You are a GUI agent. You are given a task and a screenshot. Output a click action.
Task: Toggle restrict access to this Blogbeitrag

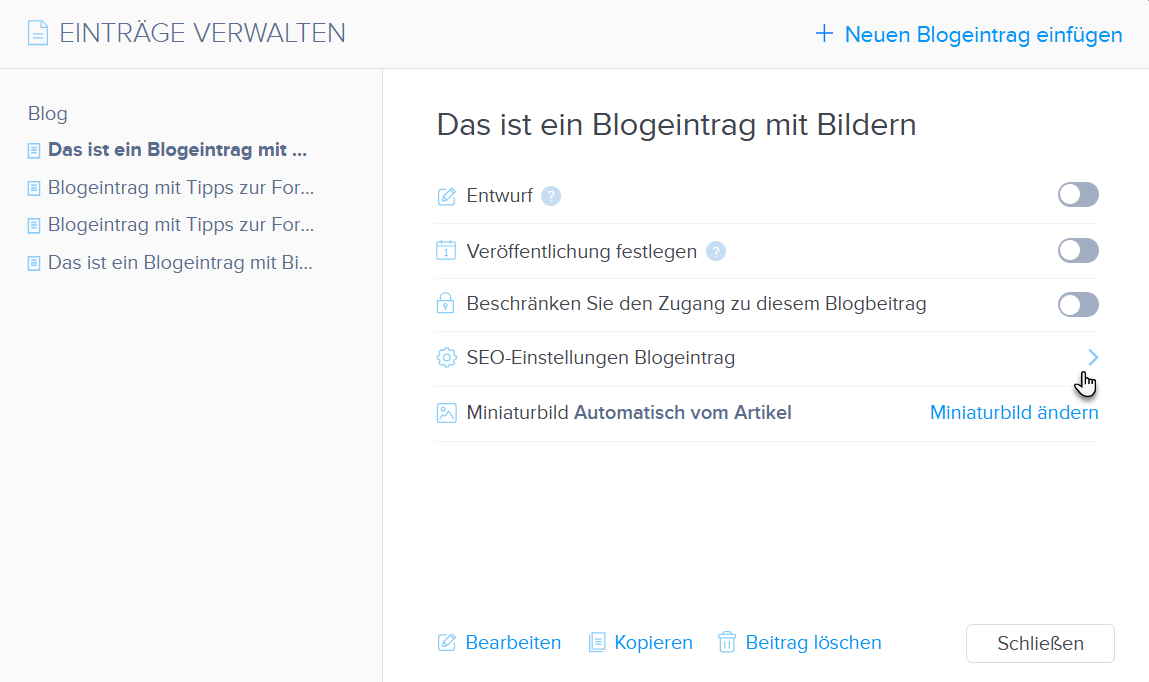(1078, 305)
